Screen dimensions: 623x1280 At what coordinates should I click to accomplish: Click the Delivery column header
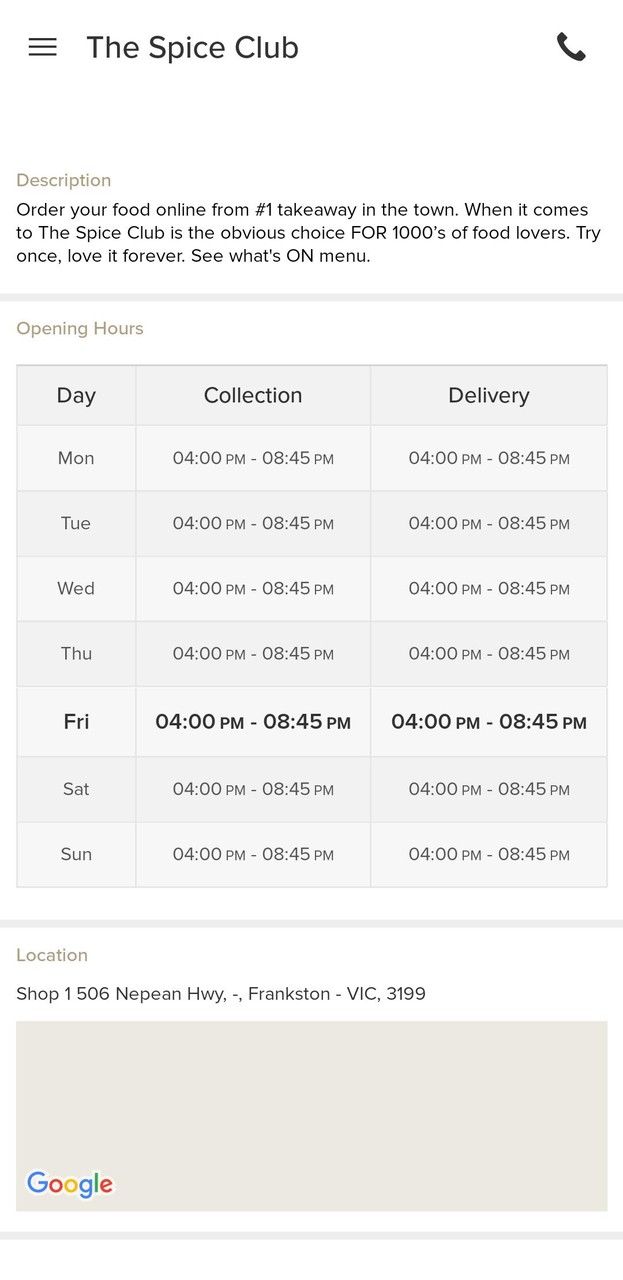click(x=488, y=396)
